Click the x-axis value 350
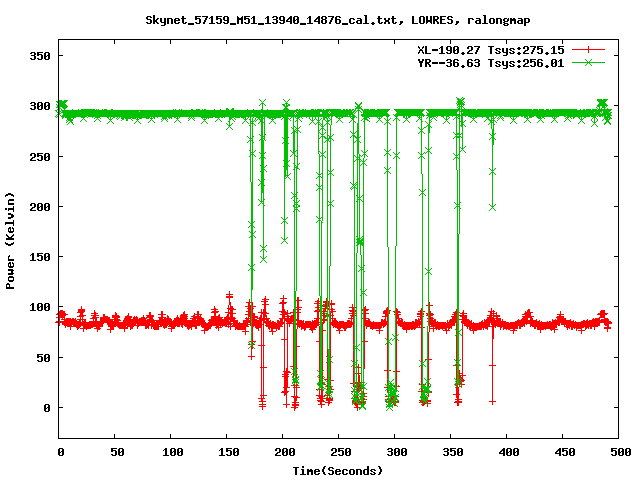Image resolution: width=640 pixels, height=480 pixels. tap(453, 452)
